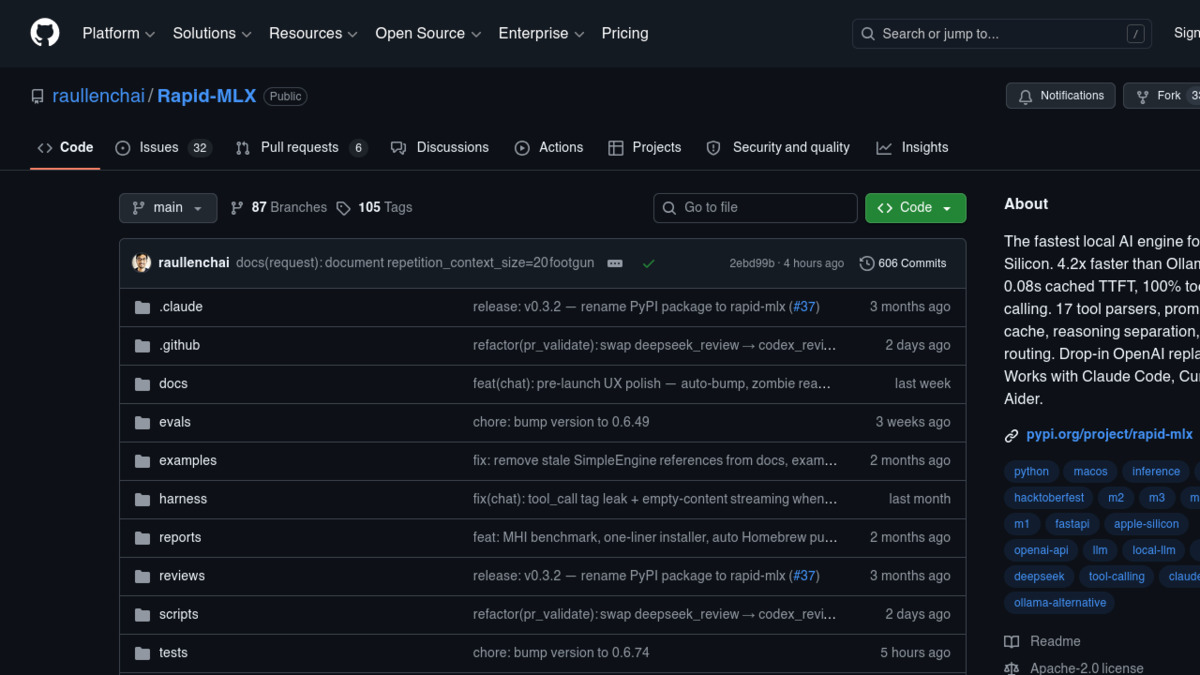Click the bell icon in Notifications

(1025, 96)
